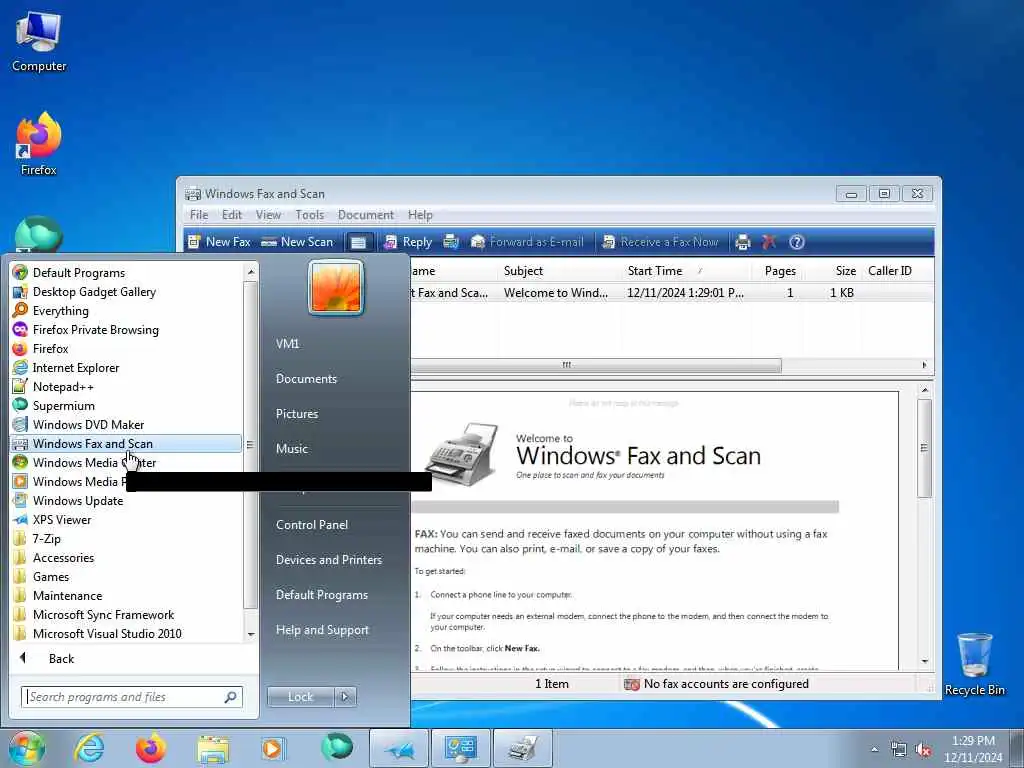The height and width of the screenshot is (768, 1024).
Task: Open Default Programs in All Programs list
Action: 127,273
